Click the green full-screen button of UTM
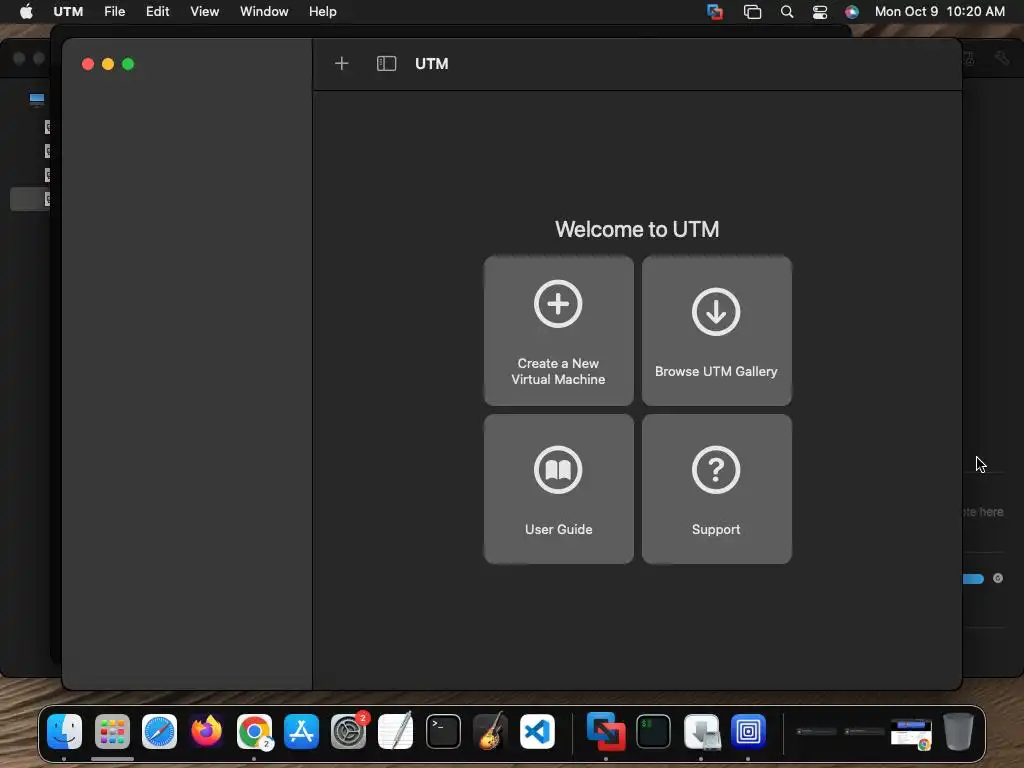The image size is (1024, 768). [128, 64]
